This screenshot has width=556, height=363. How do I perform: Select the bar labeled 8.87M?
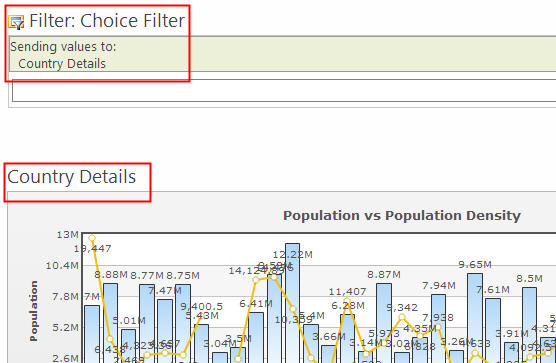384,323
